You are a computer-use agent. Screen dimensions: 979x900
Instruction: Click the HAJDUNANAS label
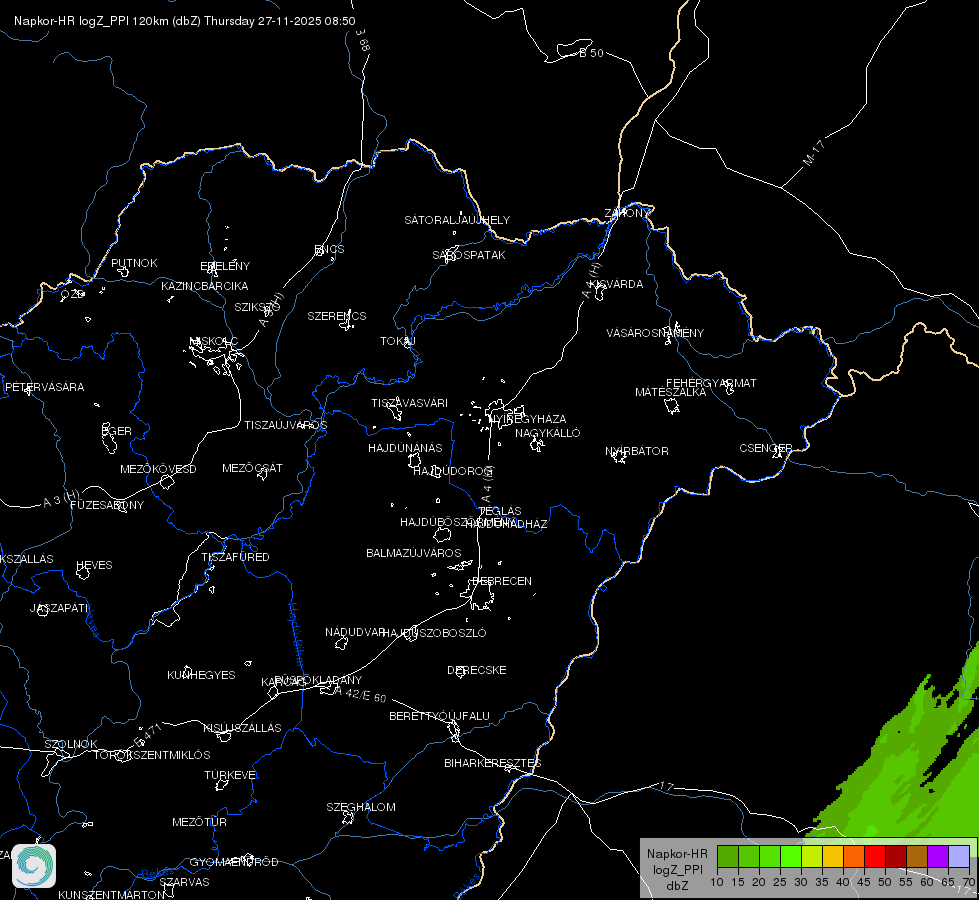[405, 448]
